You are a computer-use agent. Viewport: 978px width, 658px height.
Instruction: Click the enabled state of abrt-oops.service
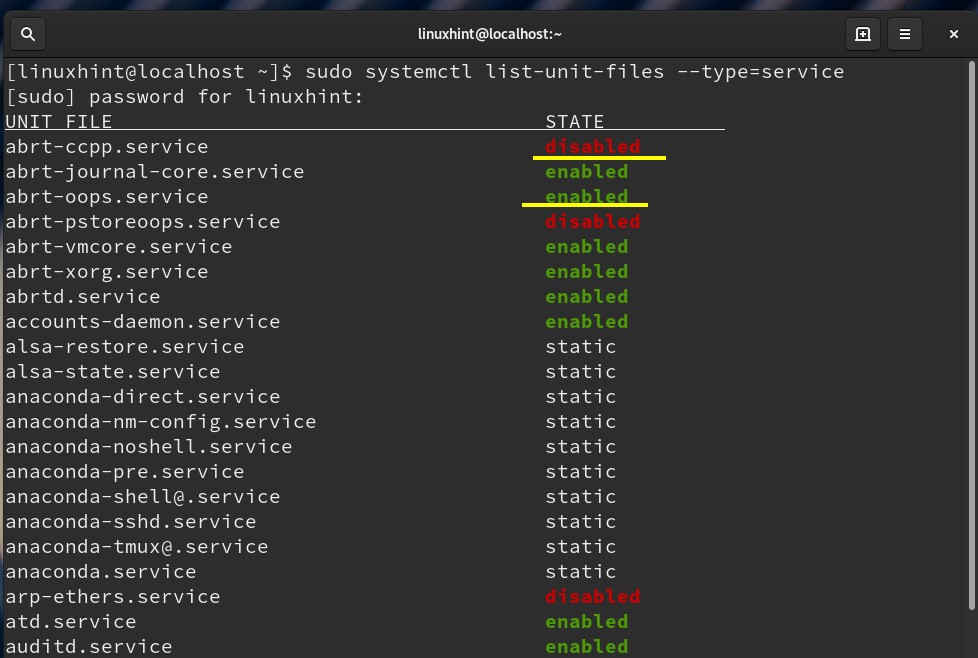(x=586, y=197)
